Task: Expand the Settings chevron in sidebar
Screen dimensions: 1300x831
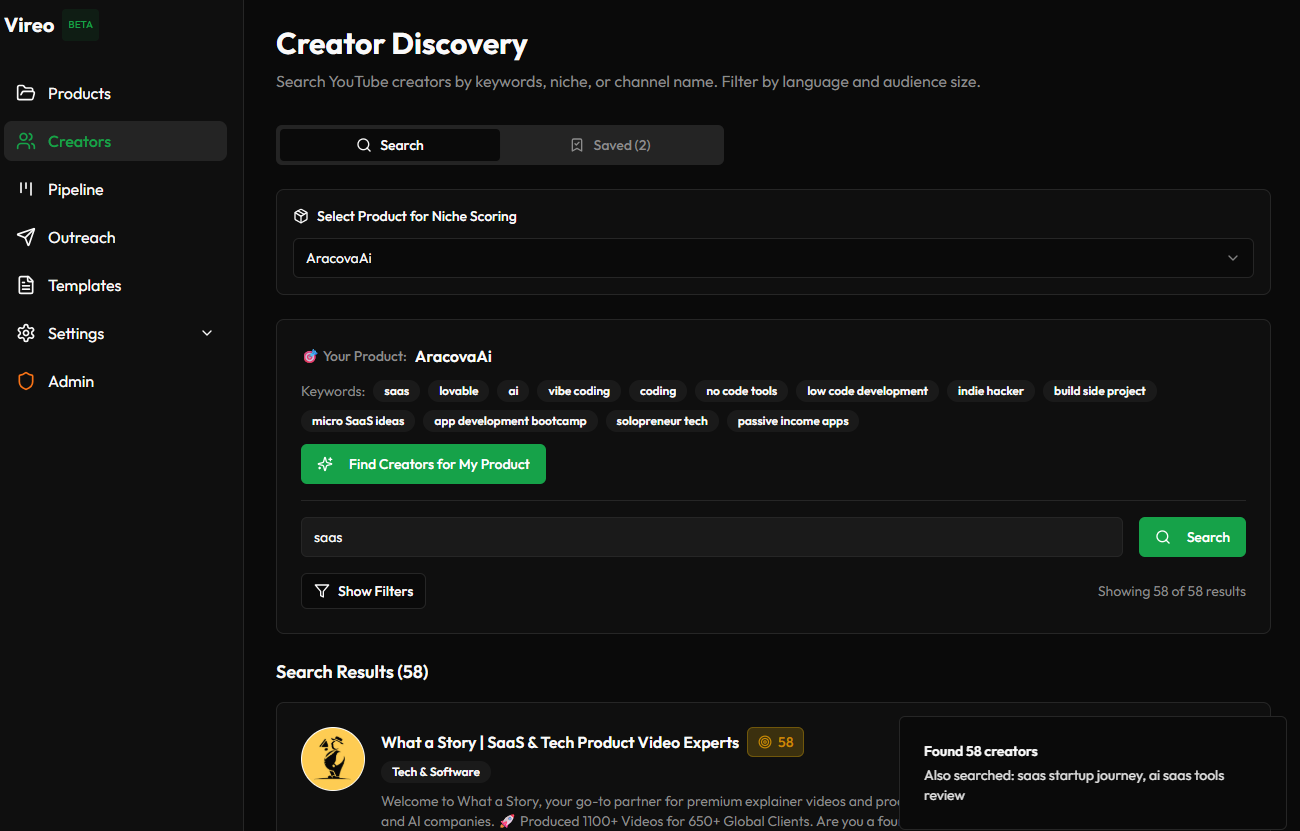Action: 207,333
